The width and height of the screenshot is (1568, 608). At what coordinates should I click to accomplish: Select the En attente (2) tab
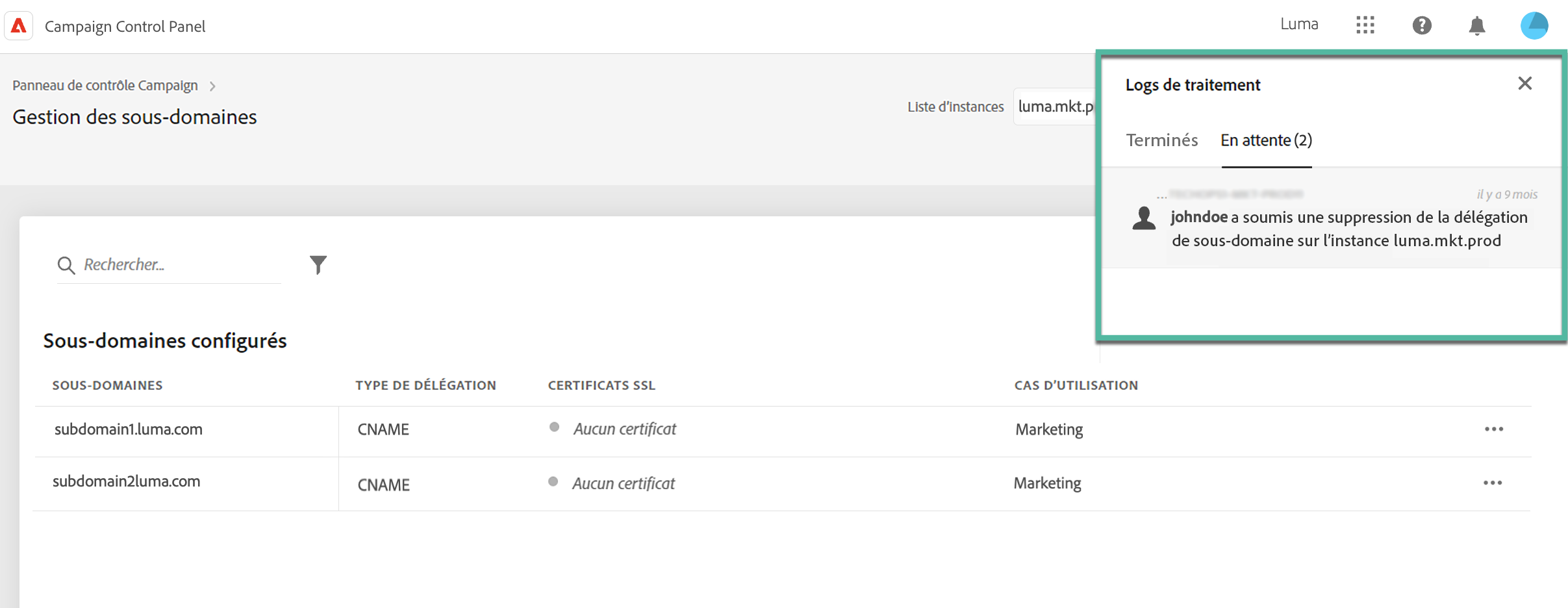click(x=1266, y=140)
